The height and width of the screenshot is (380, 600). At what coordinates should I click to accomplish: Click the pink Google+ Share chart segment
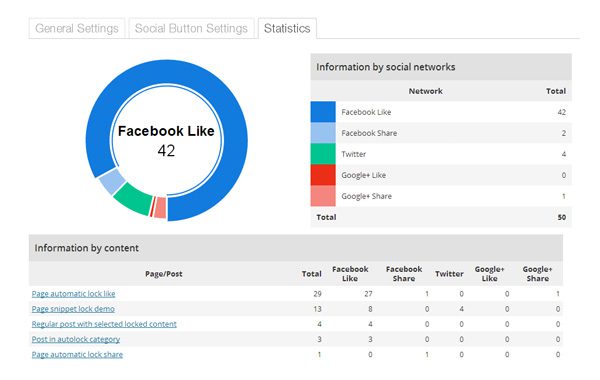[x=160, y=208]
